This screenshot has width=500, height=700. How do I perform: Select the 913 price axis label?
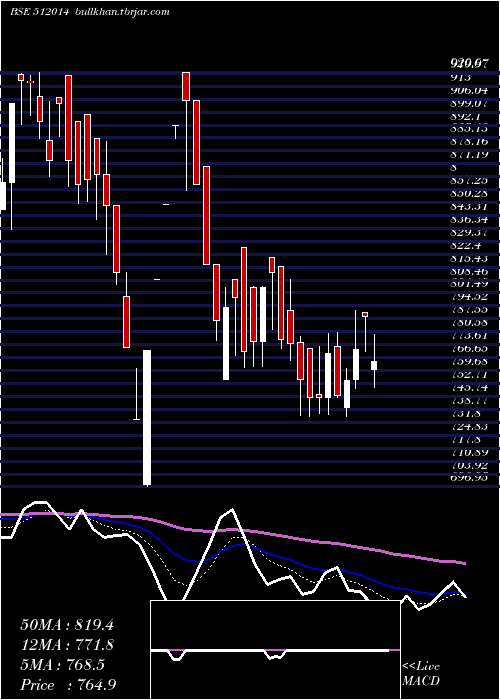tap(461, 77)
